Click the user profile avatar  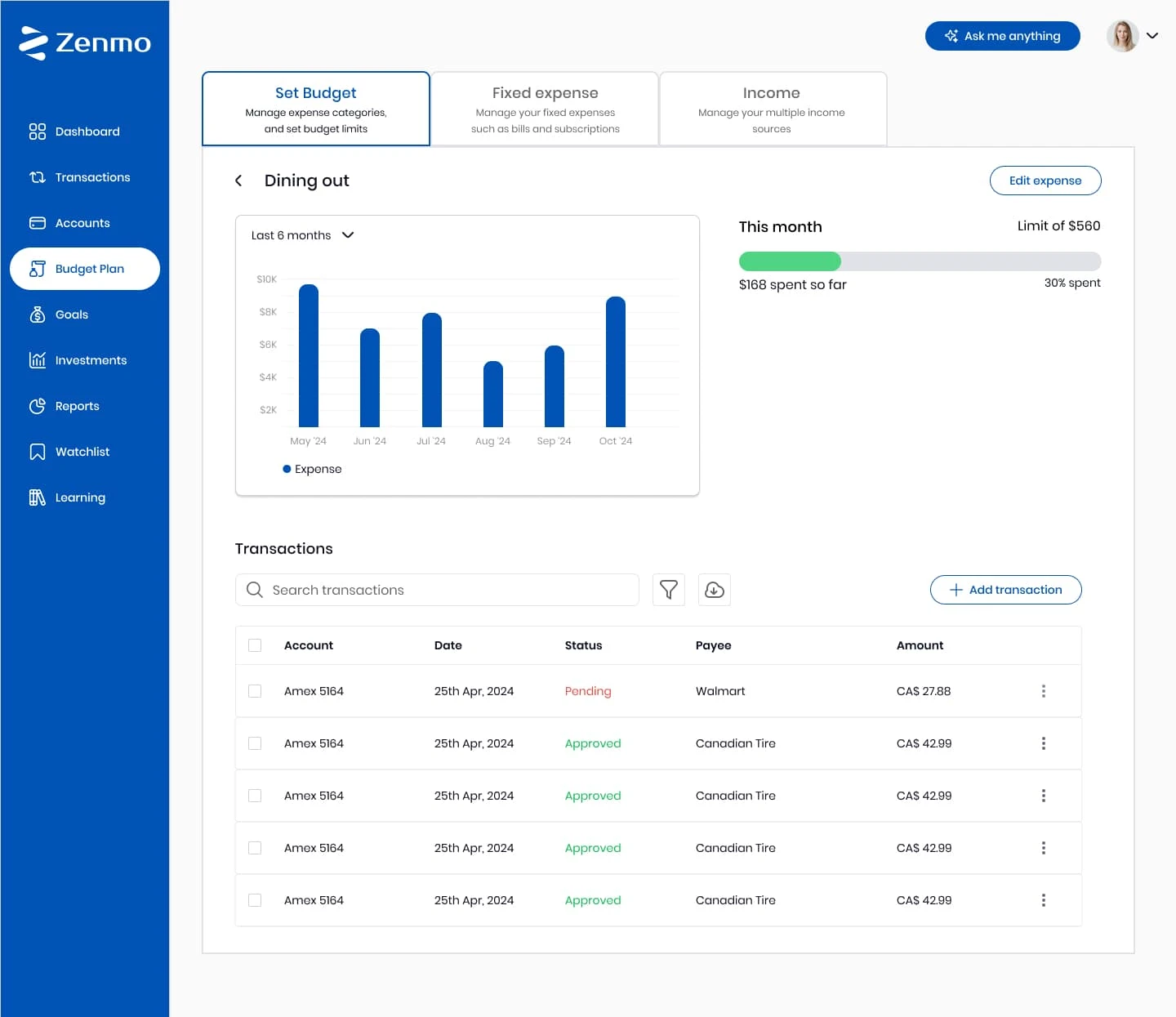coord(1123,36)
